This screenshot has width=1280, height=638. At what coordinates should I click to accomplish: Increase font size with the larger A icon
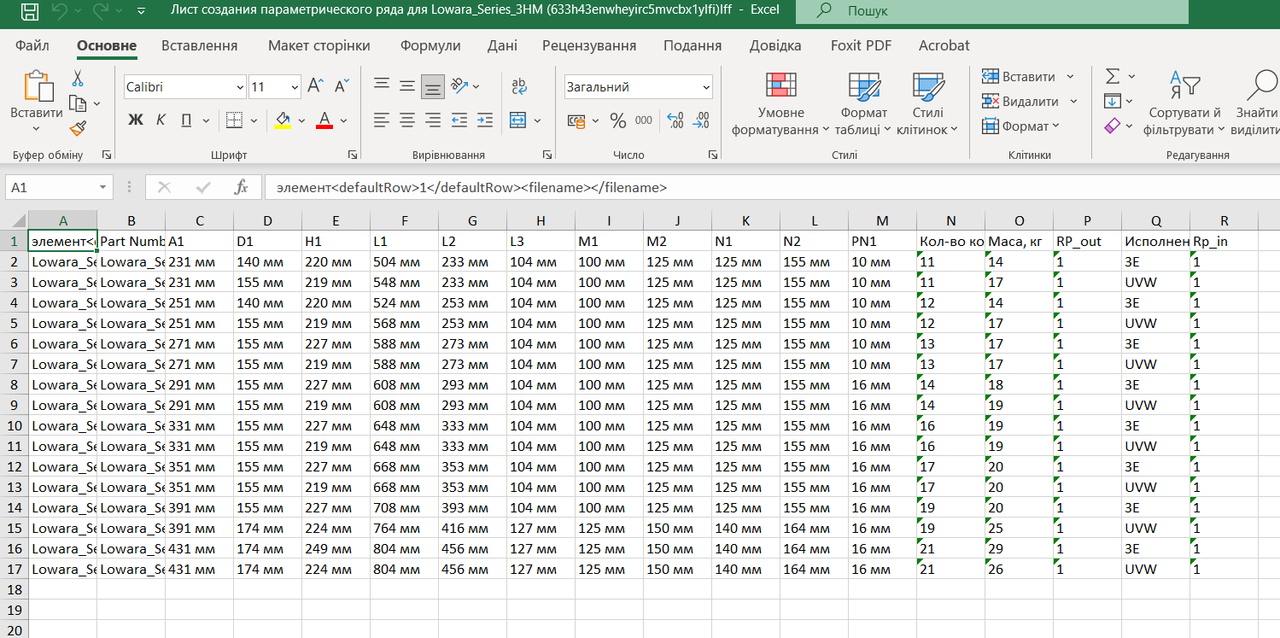pyautogui.click(x=315, y=87)
